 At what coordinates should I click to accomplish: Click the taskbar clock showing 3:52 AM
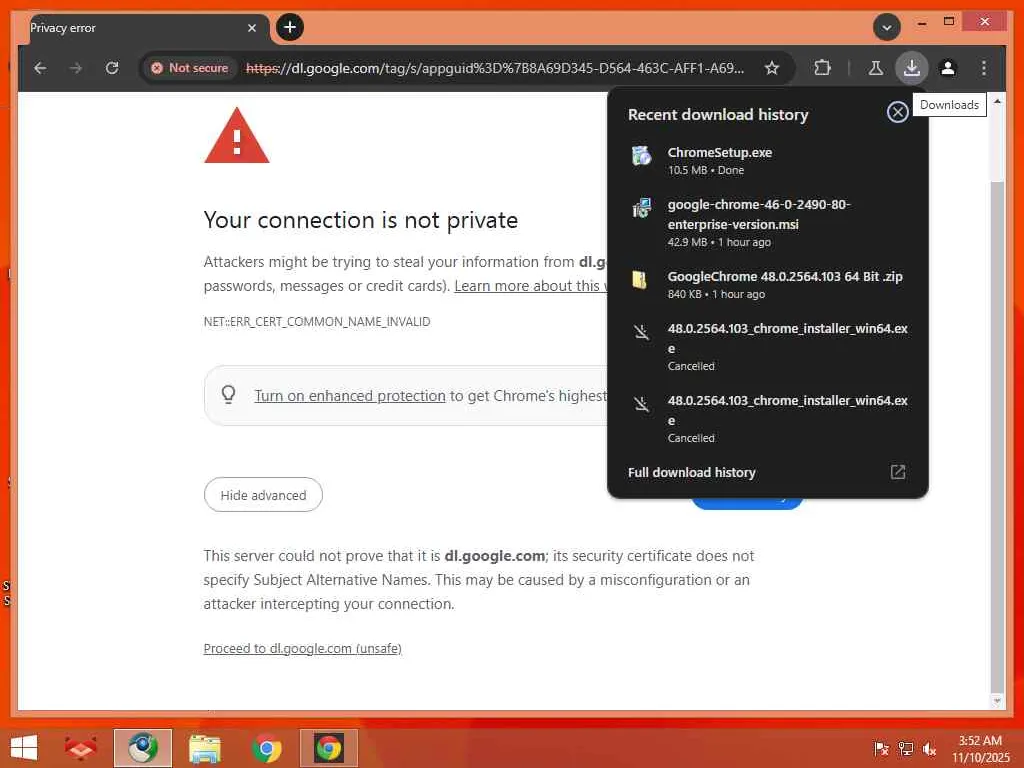[980, 749]
